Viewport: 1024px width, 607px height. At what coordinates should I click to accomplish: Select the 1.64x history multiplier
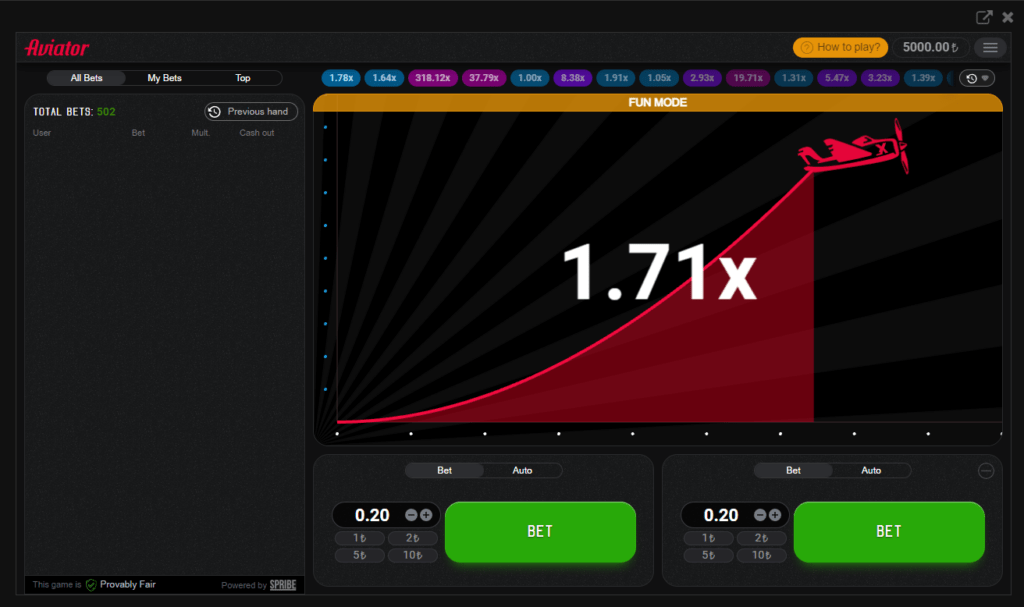[x=384, y=78]
